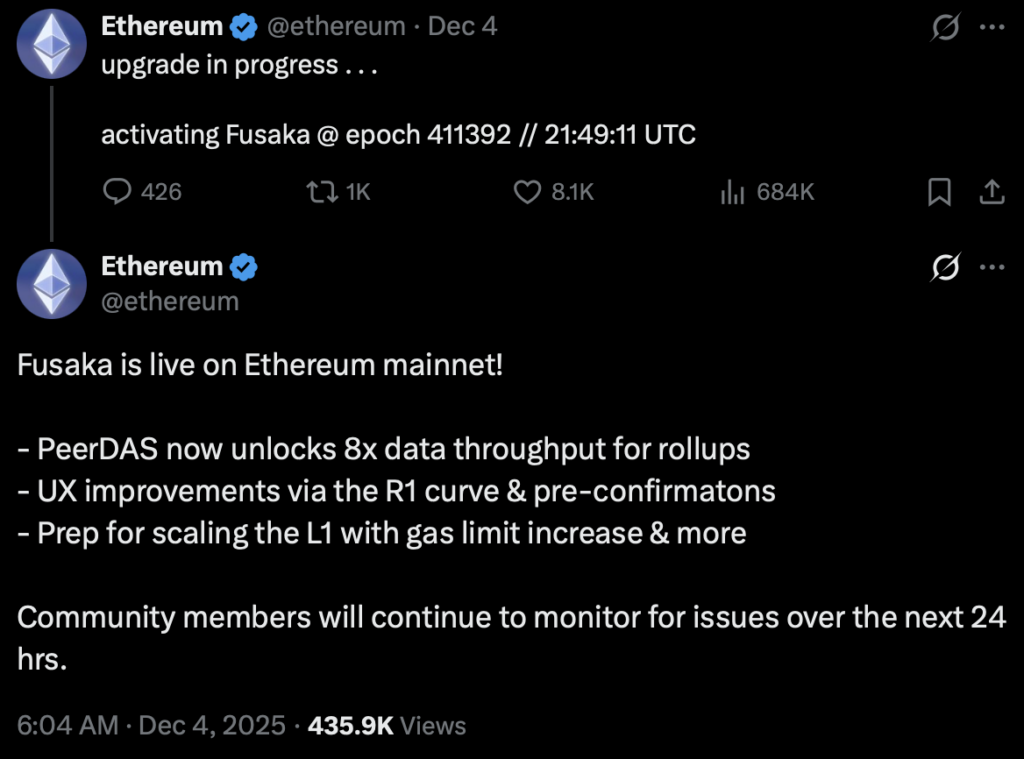Open the more options menu on the reply tweet
The height and width of the screenshot is (759, 1024).
991,268
